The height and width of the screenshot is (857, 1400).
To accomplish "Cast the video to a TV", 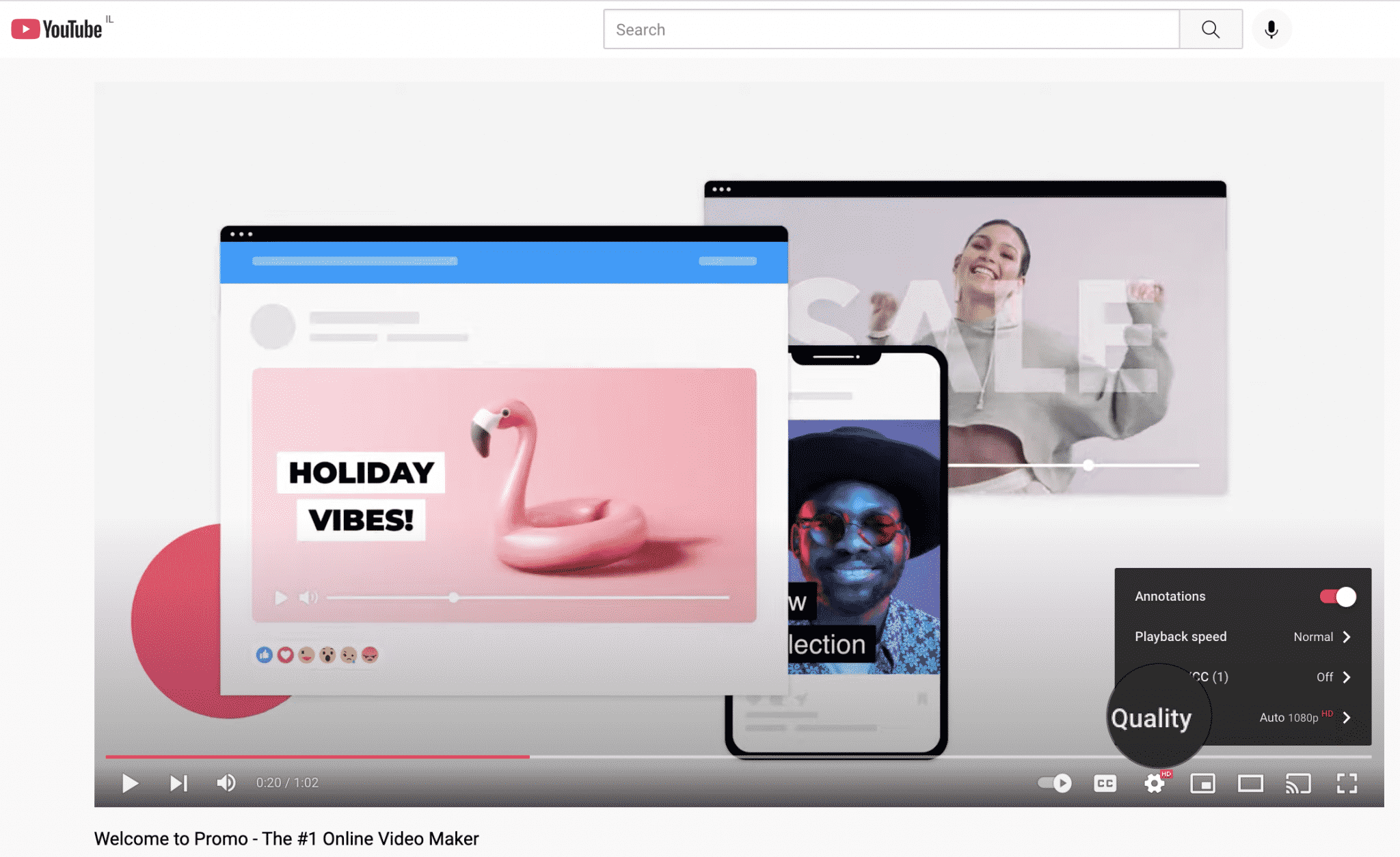I will click(1297, 783).
